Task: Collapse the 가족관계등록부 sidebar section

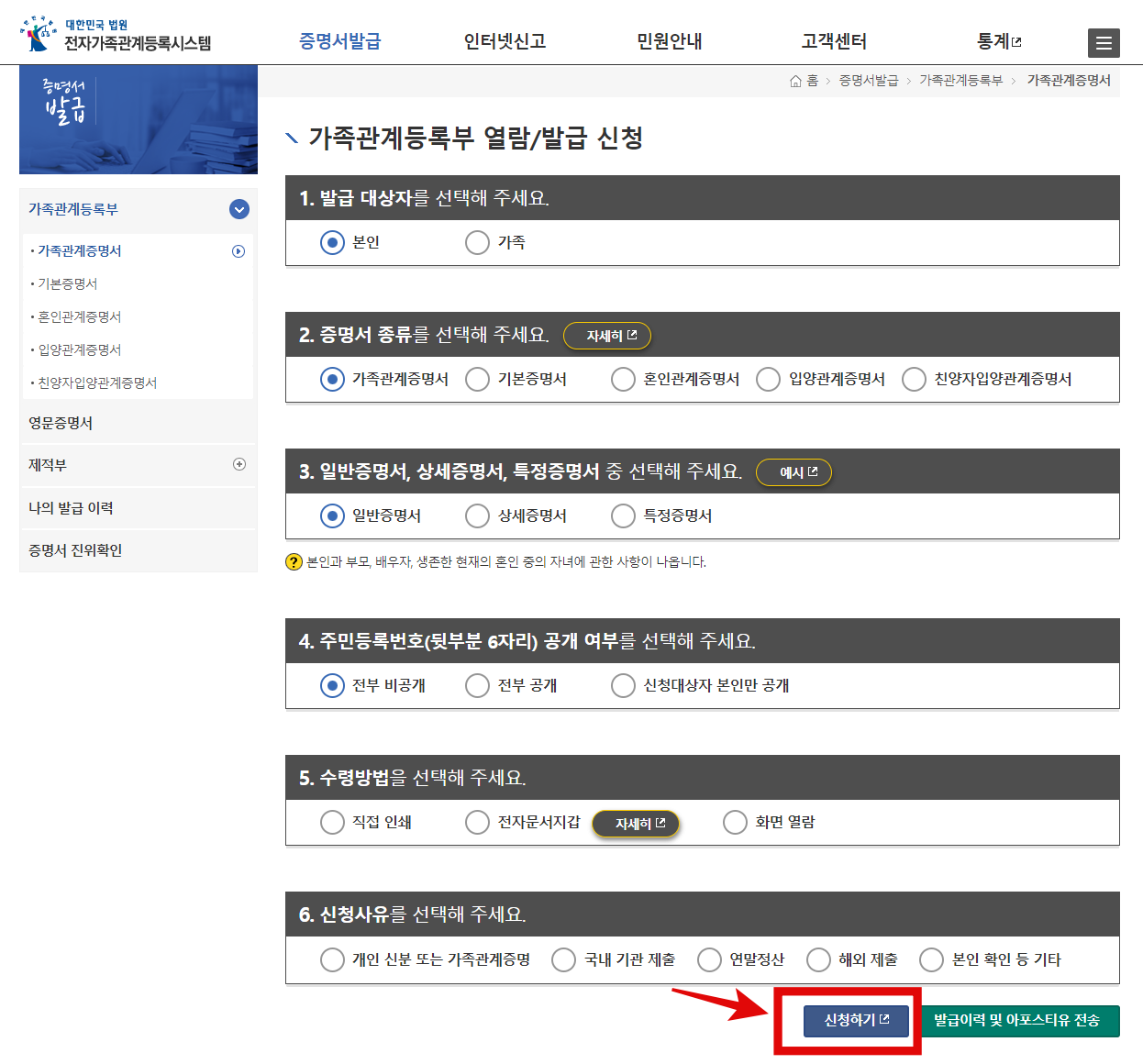Action: click(x=239, y=209)
